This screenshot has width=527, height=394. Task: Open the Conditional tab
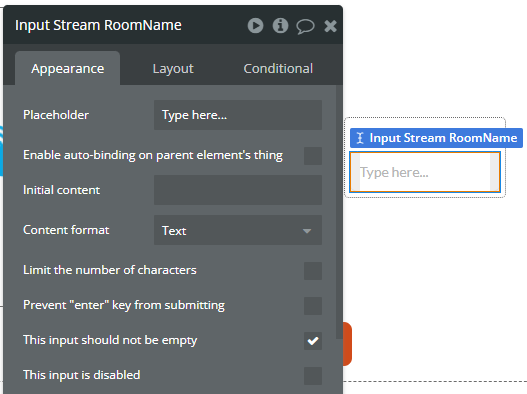point(278,68)
